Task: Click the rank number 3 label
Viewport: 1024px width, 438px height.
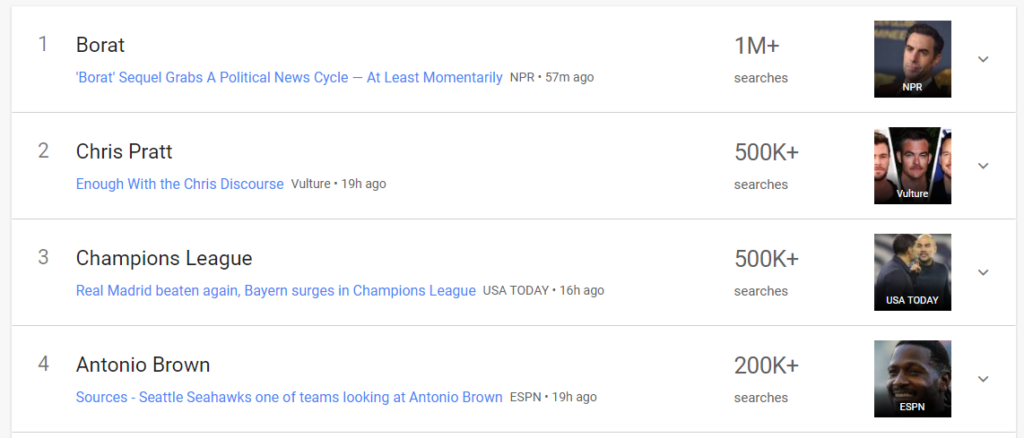Action: (43, 257)
